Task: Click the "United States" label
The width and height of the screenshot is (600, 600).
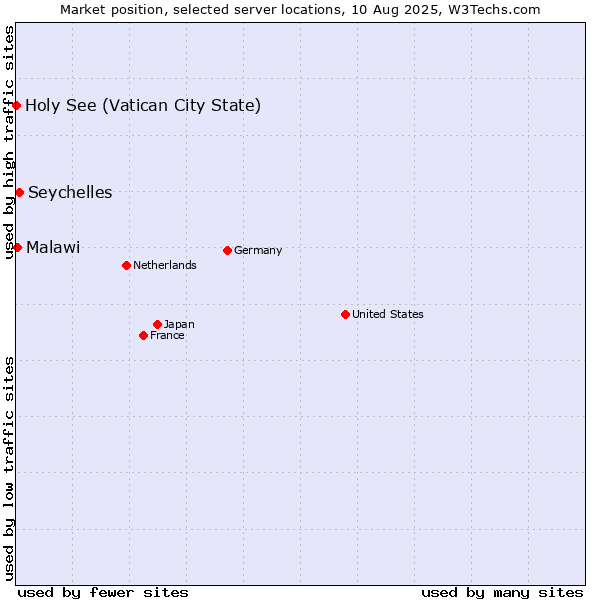Action: tap(388, 314)
